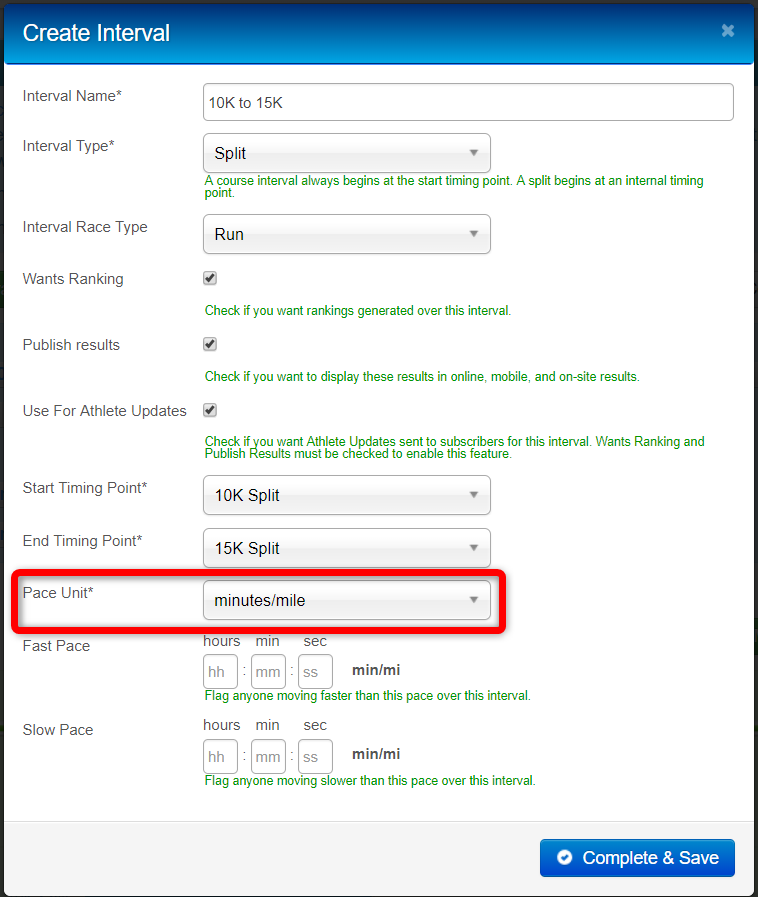Click the Slow Pace minutes field
The height and width of the screenshot is (897, 758).
[x=268, y=756]
